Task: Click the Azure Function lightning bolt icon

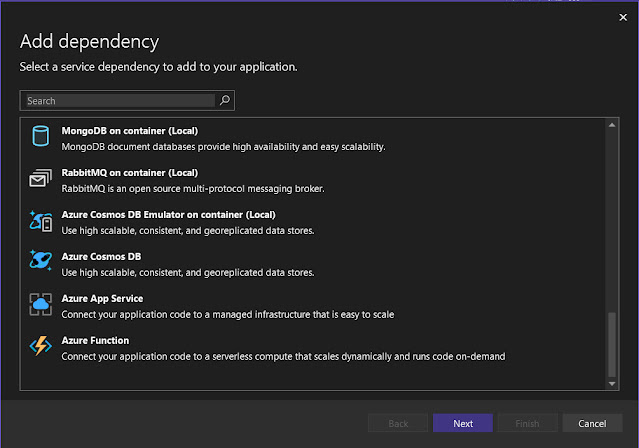Action: coord(40,347)
